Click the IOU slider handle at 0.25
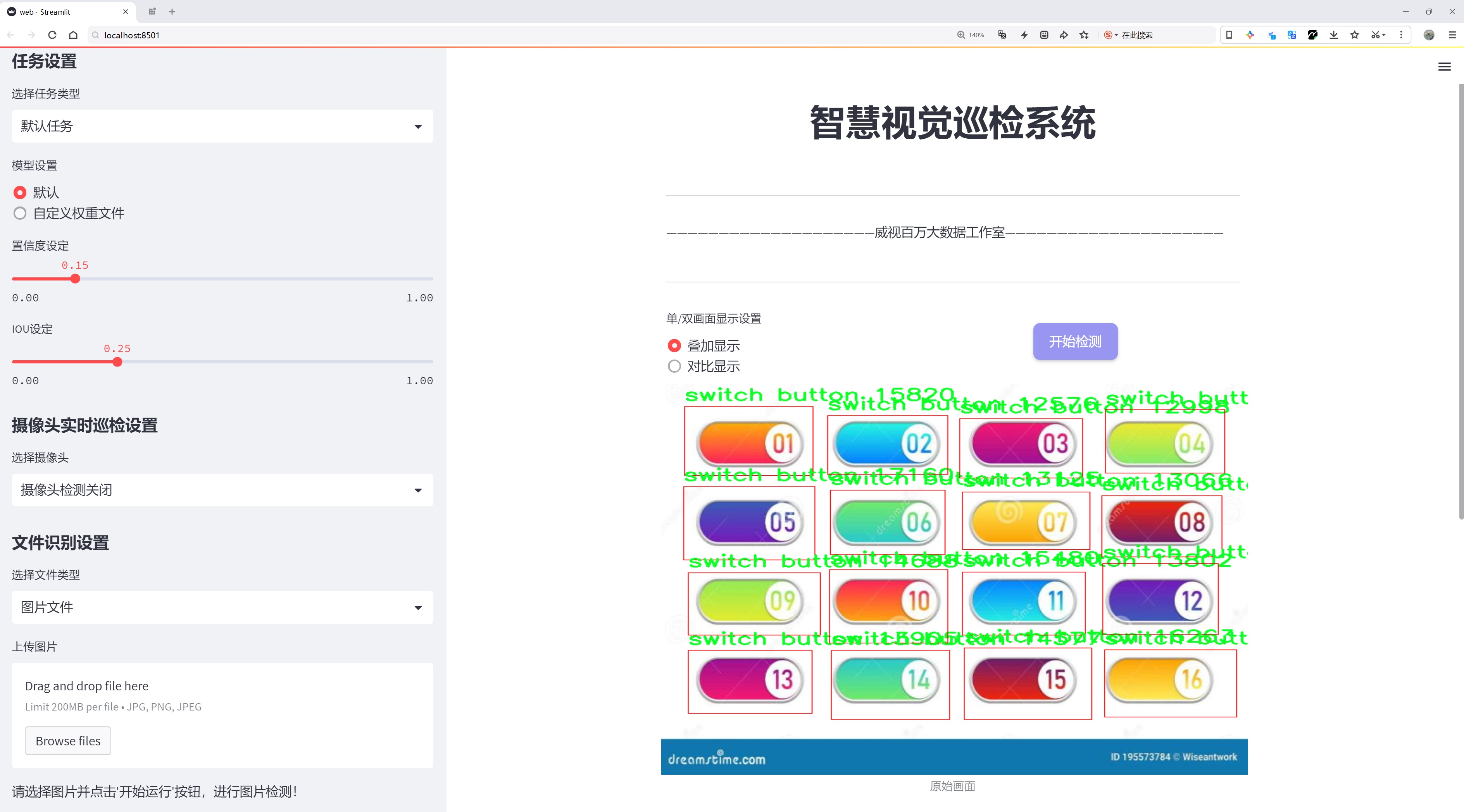 coord(117,362)
